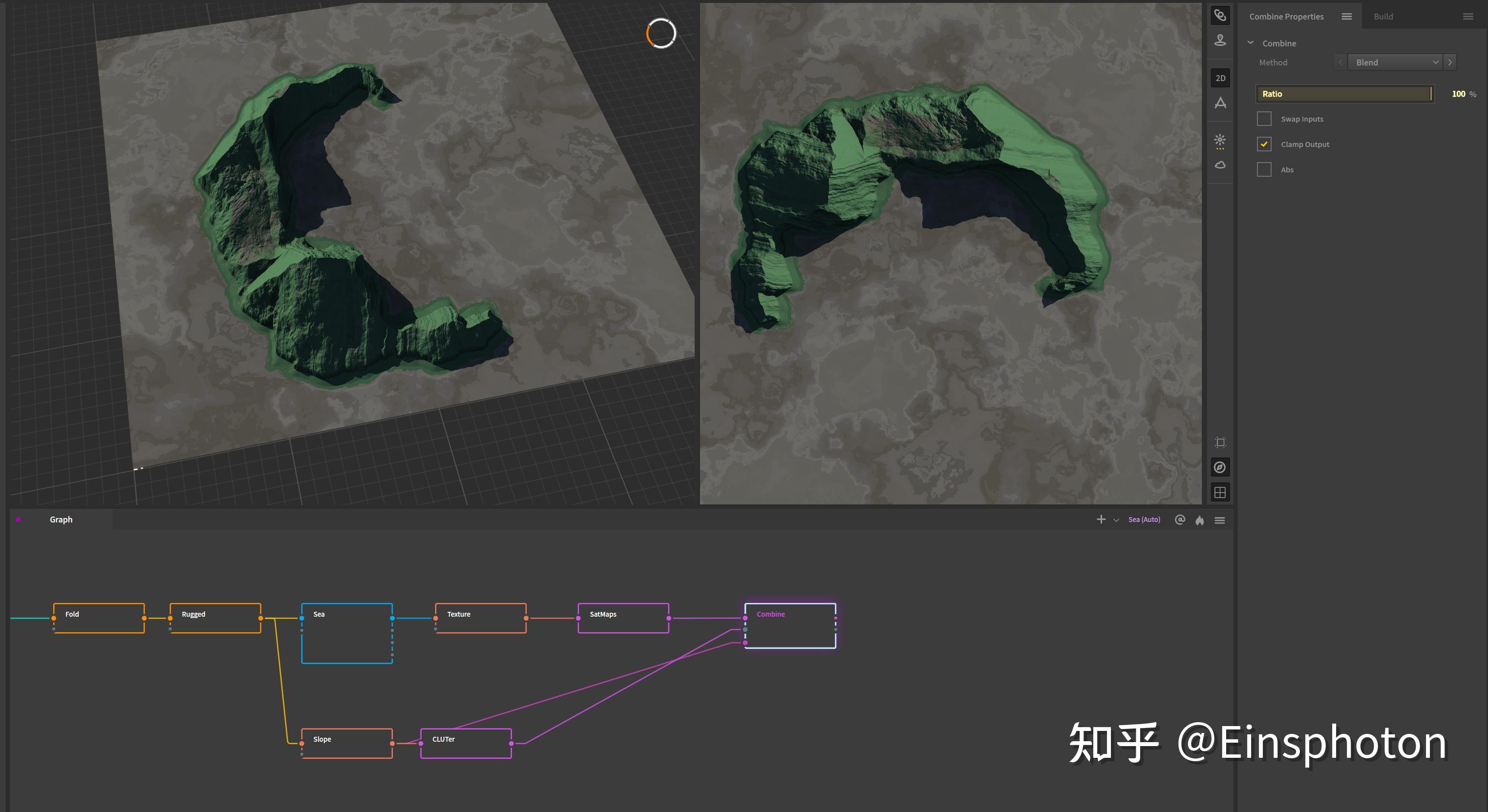Click the location pin viewport icon

1219,41
